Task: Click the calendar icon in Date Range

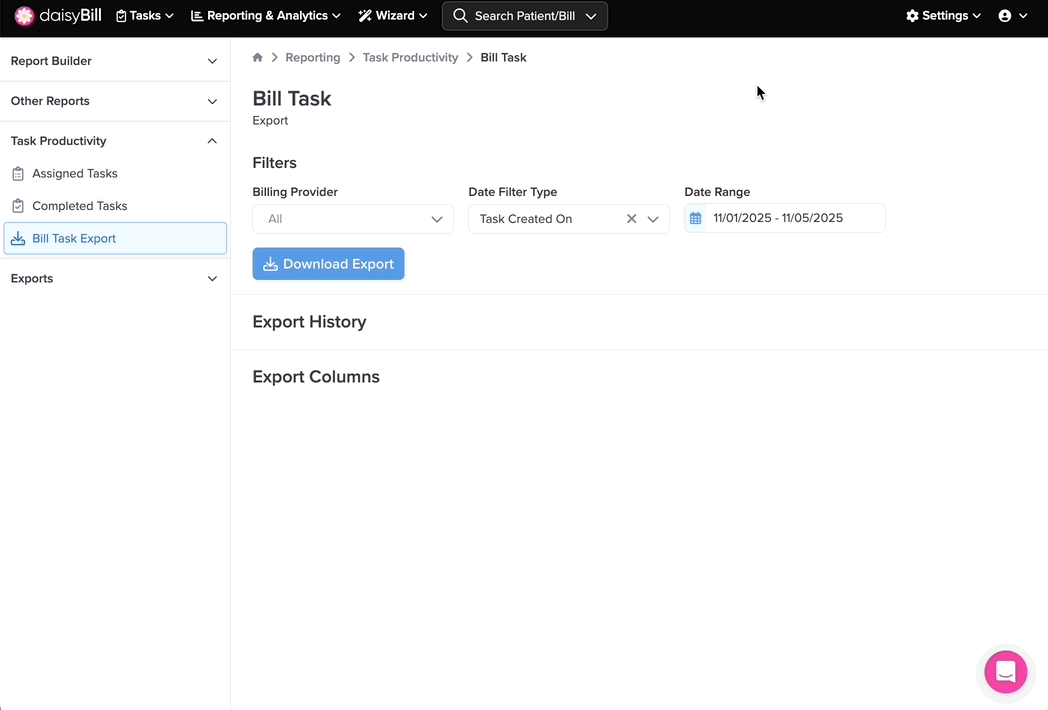Action: [696, 219]
